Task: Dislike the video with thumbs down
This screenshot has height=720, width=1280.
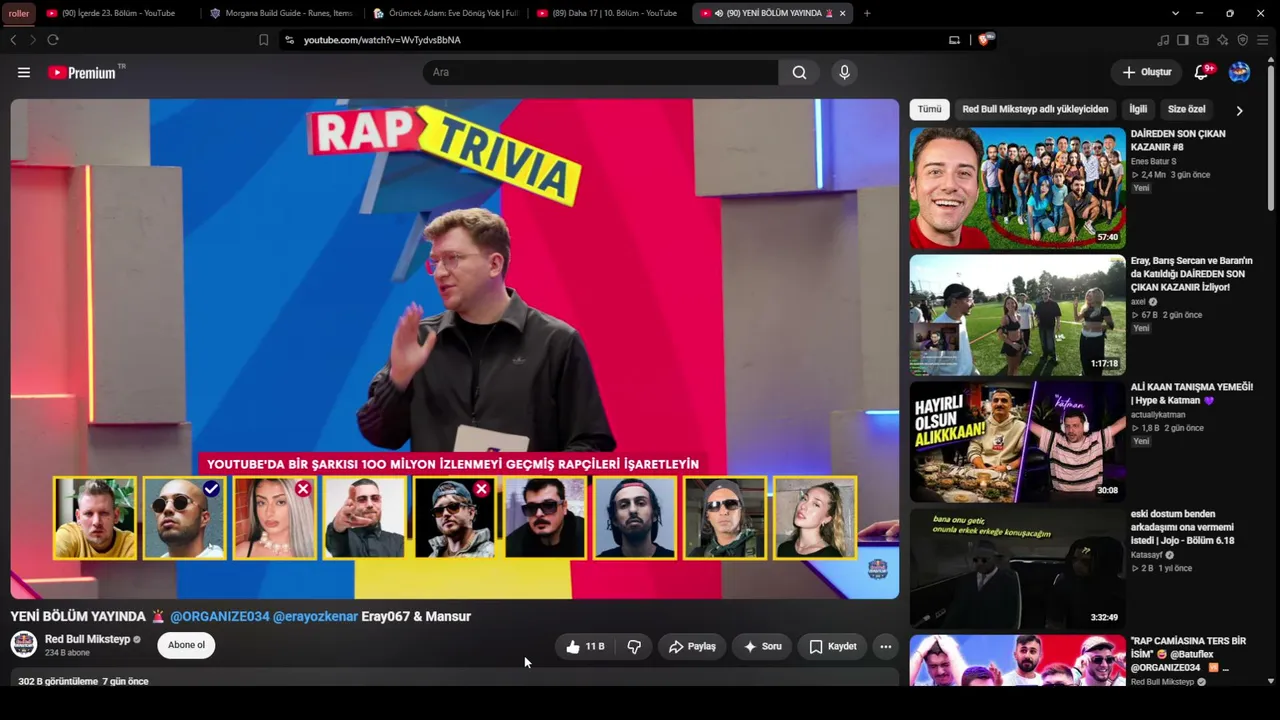Action: click(x=634, y=647)
